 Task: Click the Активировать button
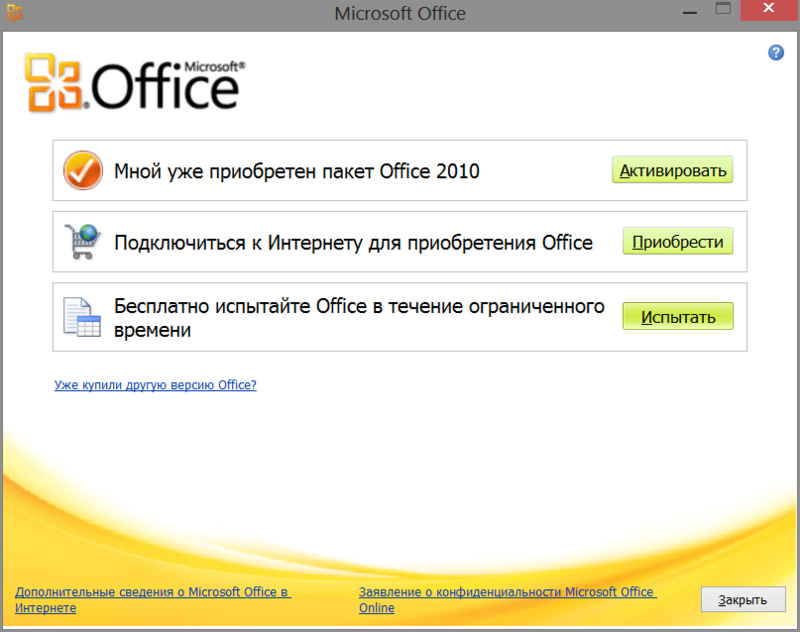point(672,170)
